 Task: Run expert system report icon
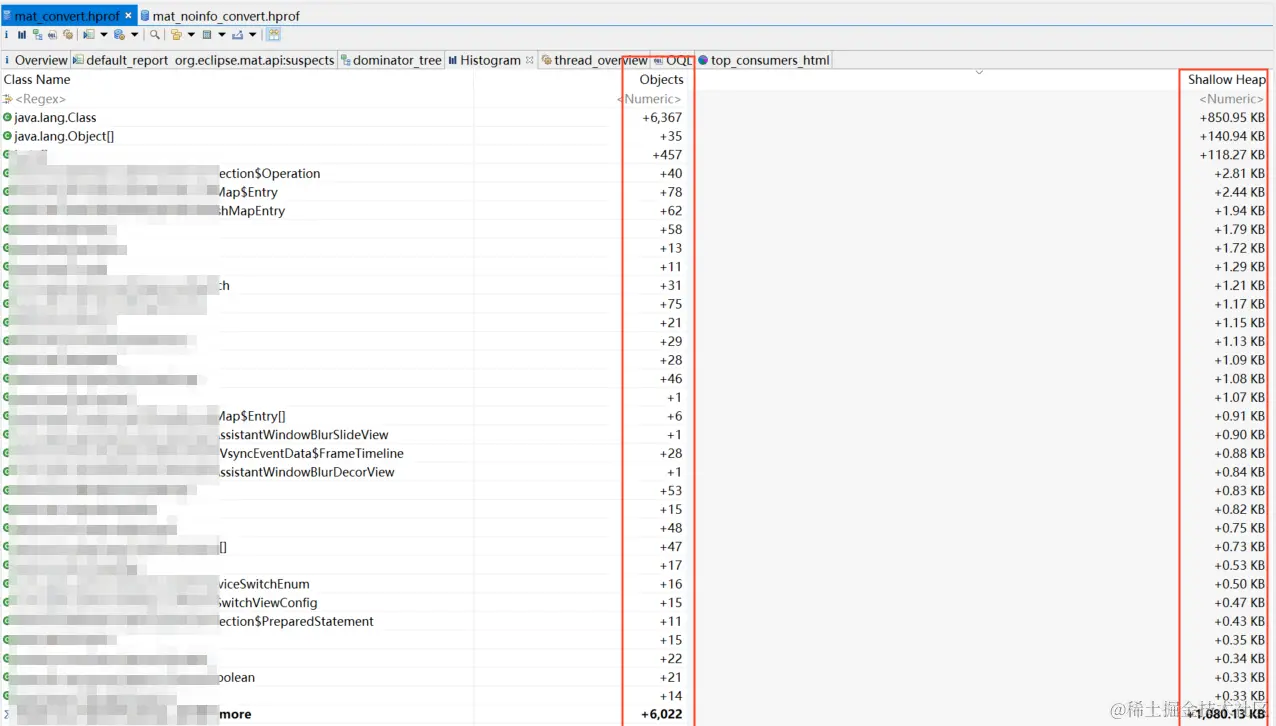89,34
